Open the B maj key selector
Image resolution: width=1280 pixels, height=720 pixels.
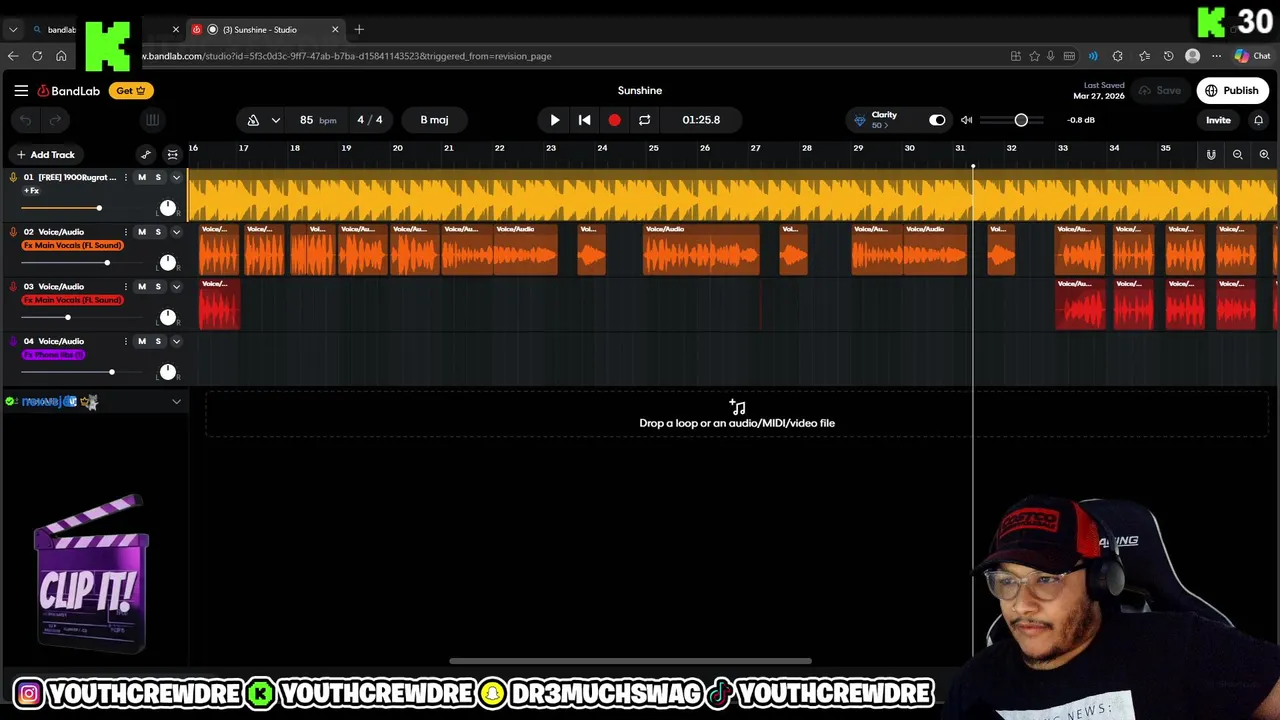pos(434,120)
